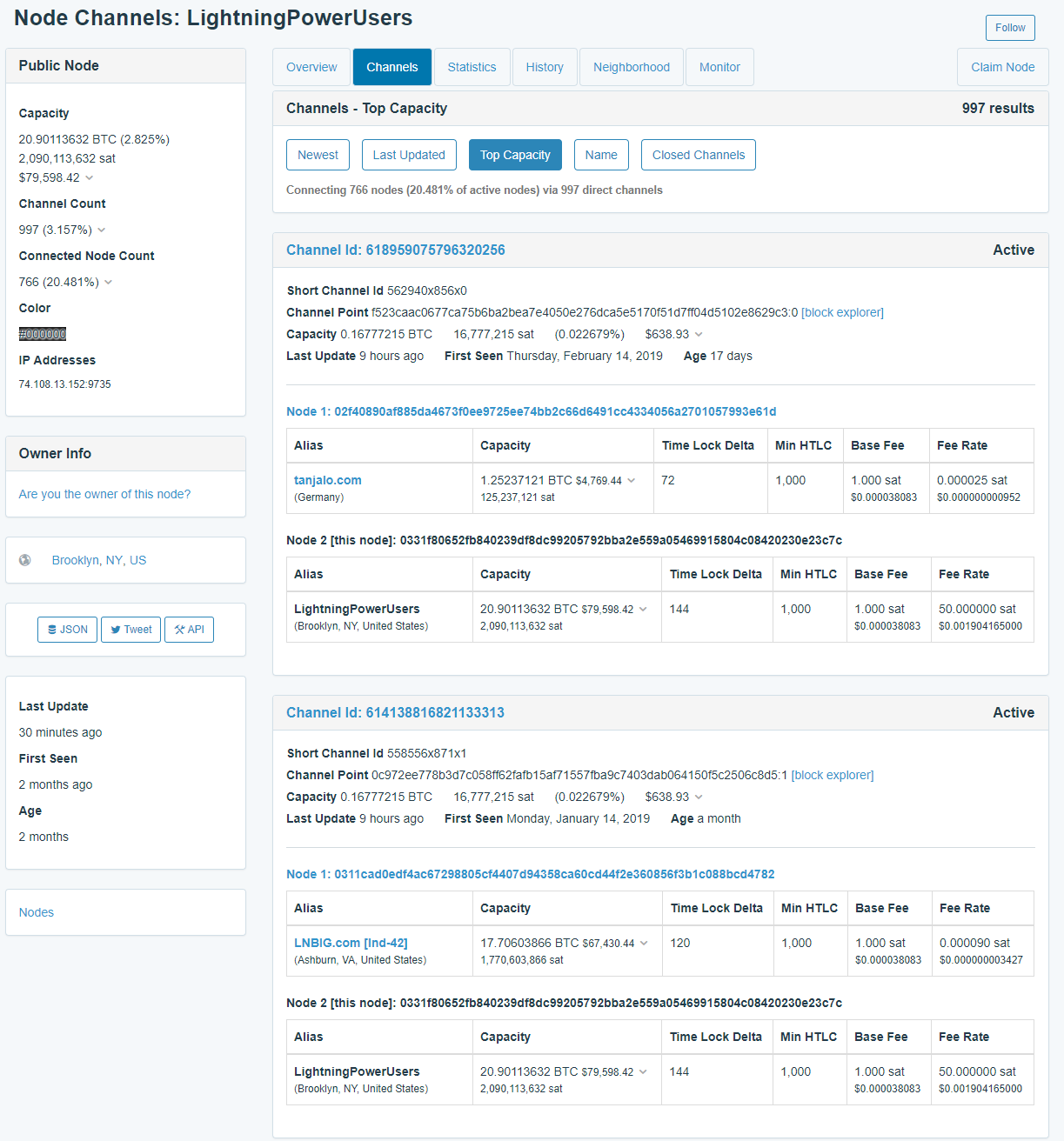This screenshot has width=1064, height=1141.
Task: Share node via Tweet button
Action: tap(130, 630)
